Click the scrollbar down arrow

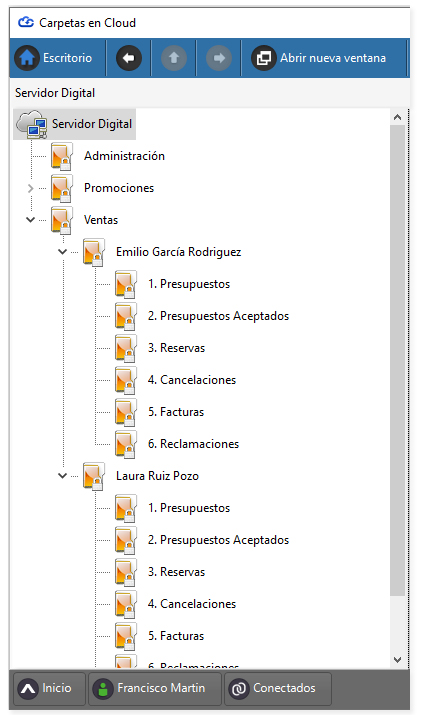tap(397, 659)
